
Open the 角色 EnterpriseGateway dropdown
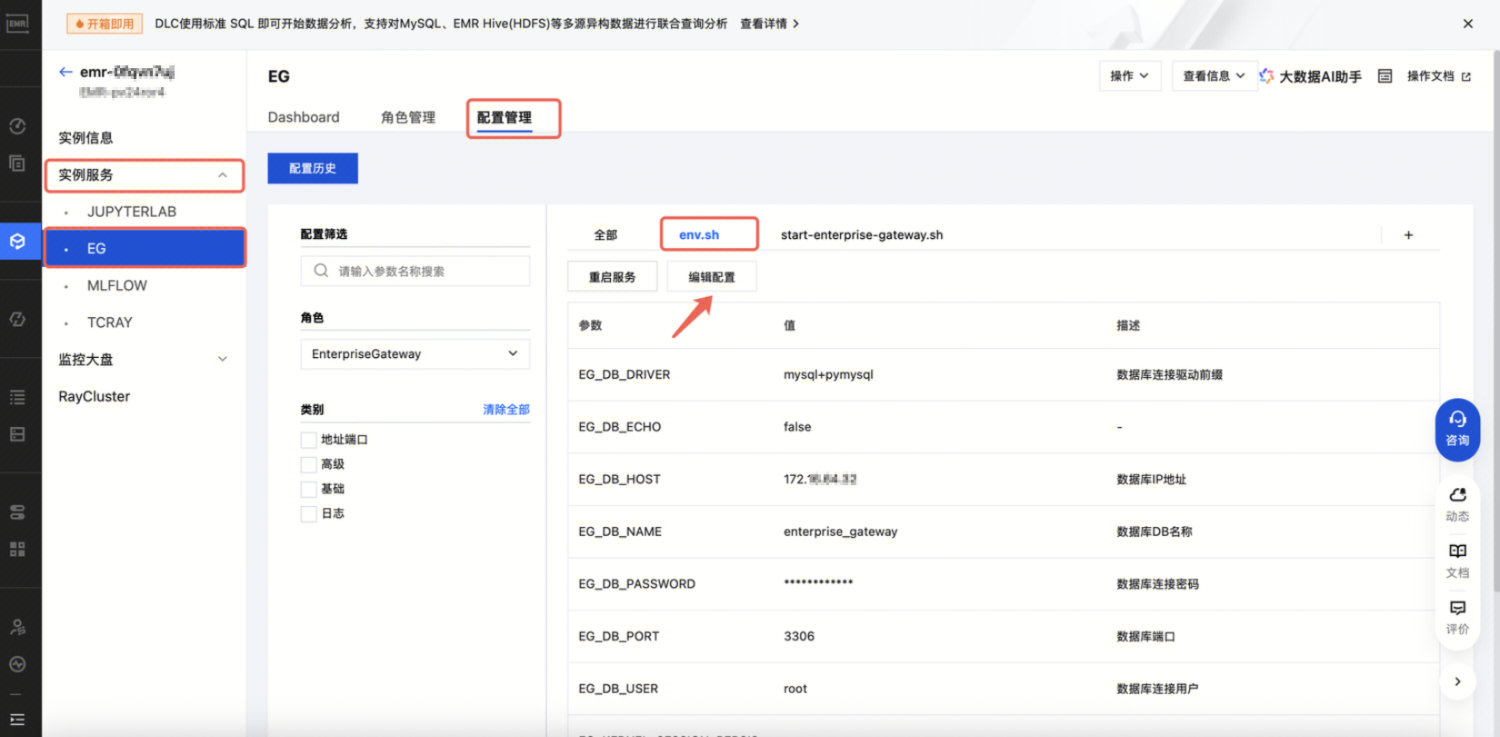pyautogui.click(x=415, y=354)
